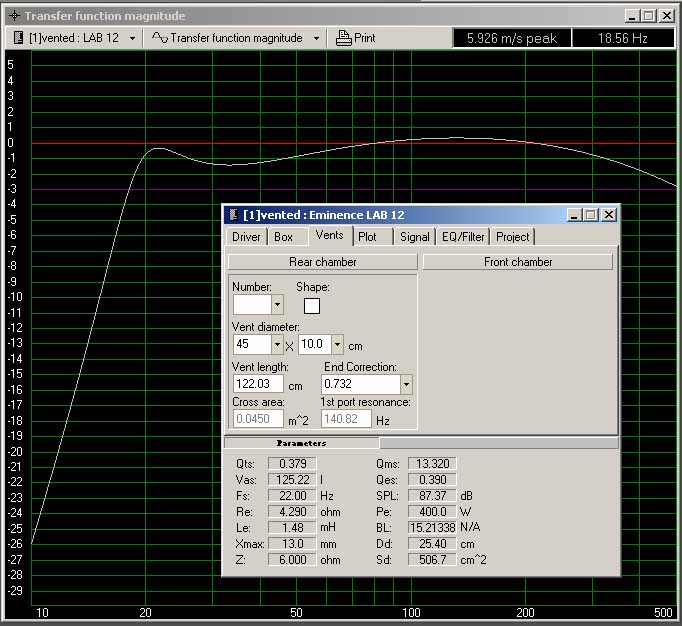Image resolution: width=682 pixels, height=626 pixels.
Task: Click the 1st port resonance field showing 140.82
Action: pyautogui.click(x=347, y=419)
